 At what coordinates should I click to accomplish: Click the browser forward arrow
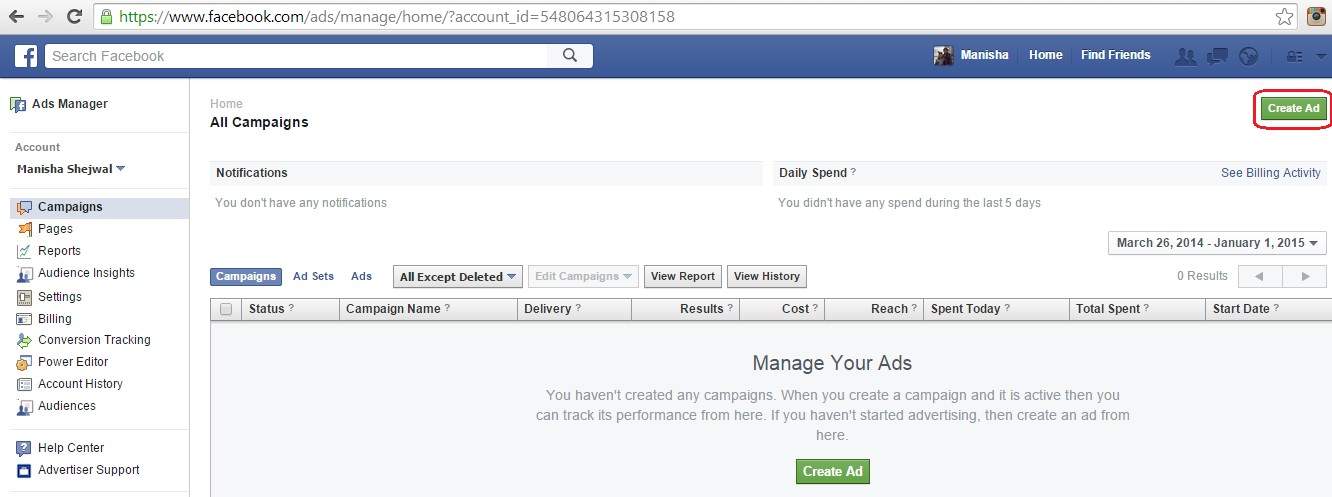45,16
